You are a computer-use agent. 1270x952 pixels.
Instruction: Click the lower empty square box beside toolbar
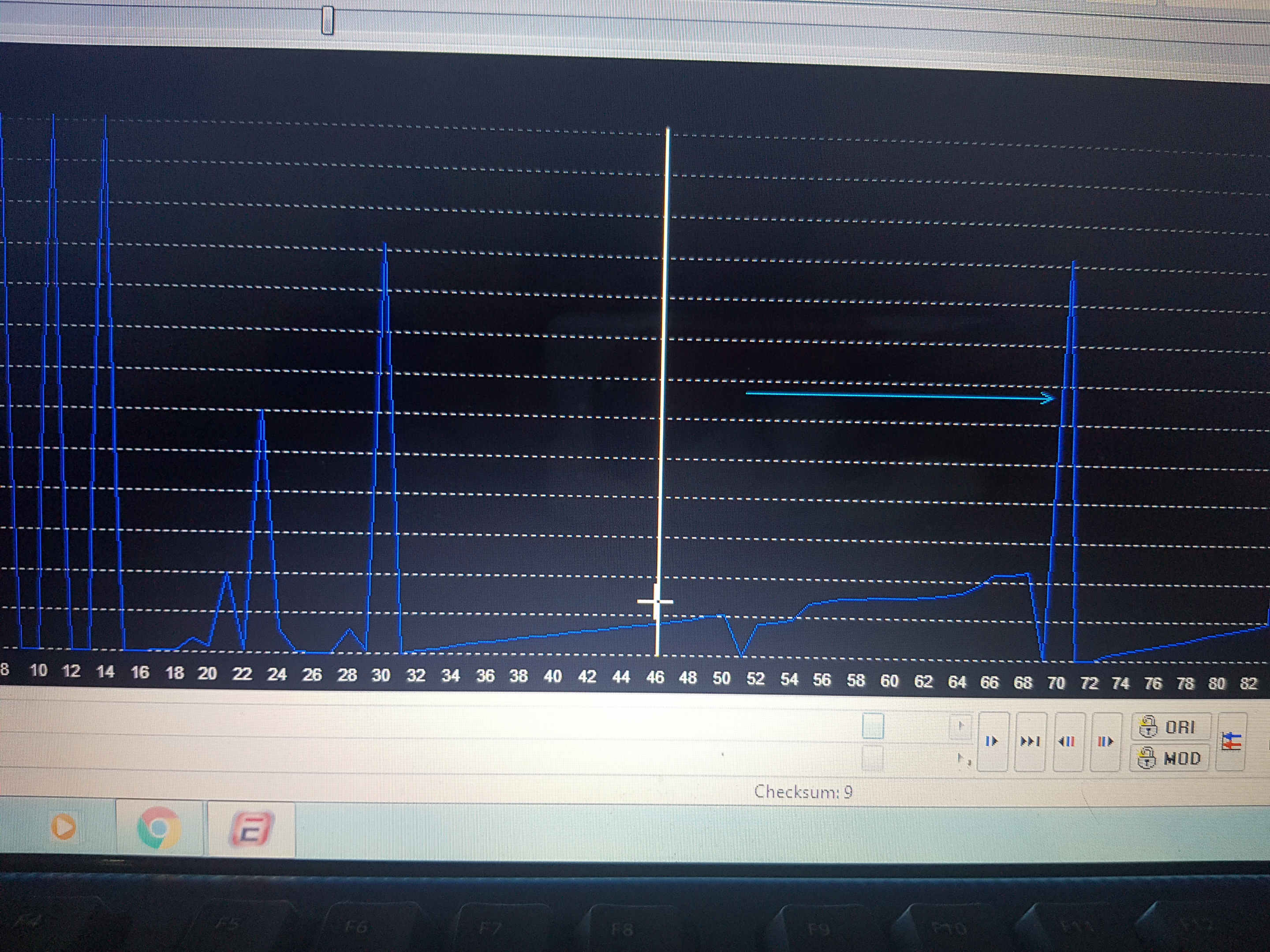(873, 759)
